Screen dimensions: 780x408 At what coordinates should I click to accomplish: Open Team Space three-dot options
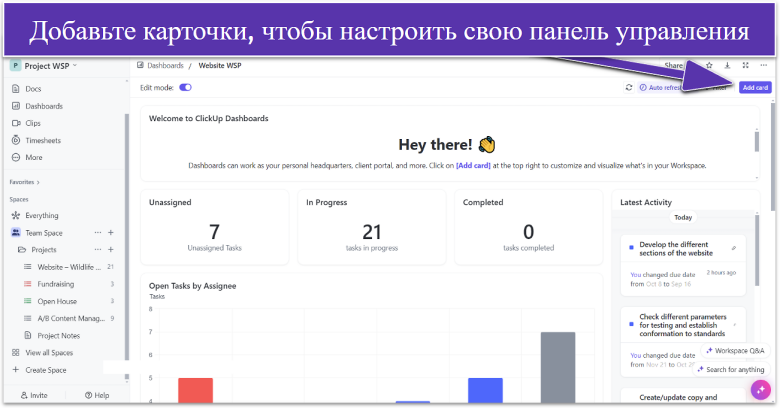98,232
